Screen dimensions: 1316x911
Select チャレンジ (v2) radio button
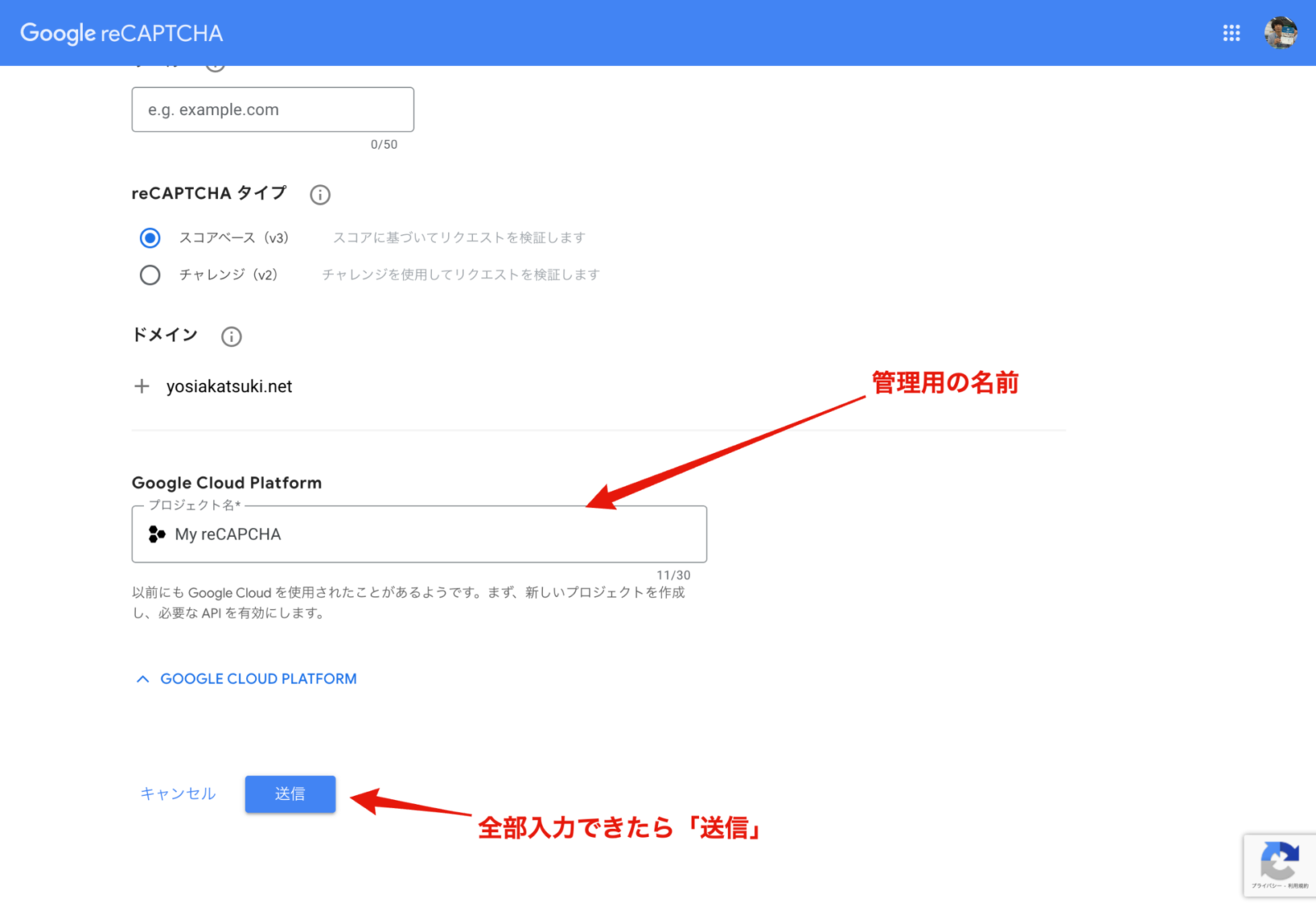[x=150, y=275]
